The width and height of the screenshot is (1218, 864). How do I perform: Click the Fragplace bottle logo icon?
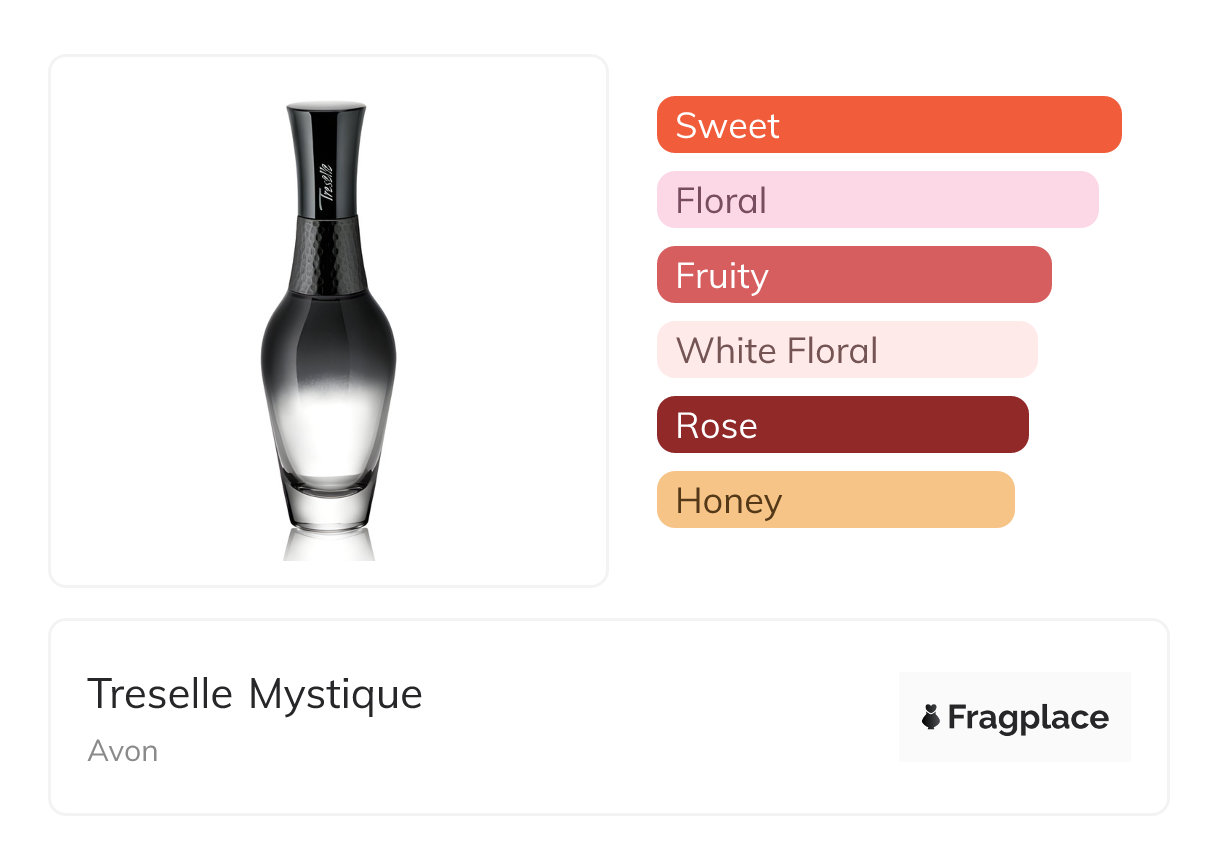pyautogui.click(x=931, y=717)
